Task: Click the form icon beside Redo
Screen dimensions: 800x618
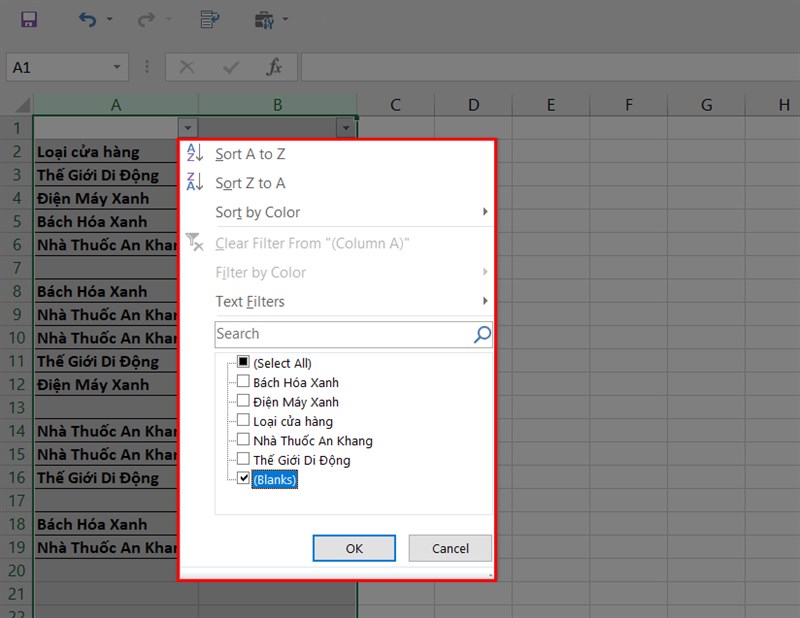Action: coord(209,19)
